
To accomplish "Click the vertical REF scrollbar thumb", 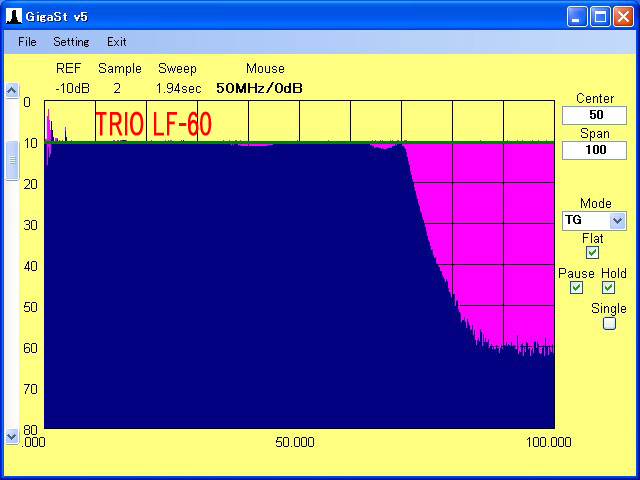I will point(12,160).
